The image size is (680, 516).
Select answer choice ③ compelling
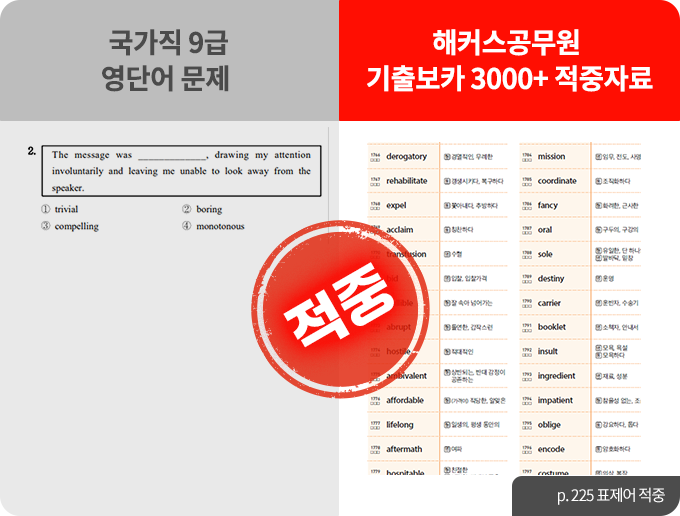coord(70,226)
